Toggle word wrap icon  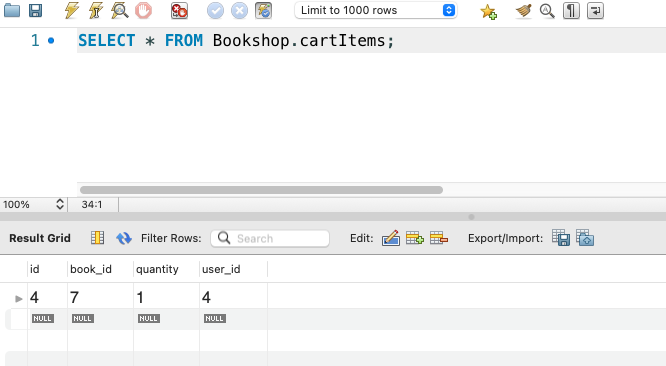click(595, 11)
